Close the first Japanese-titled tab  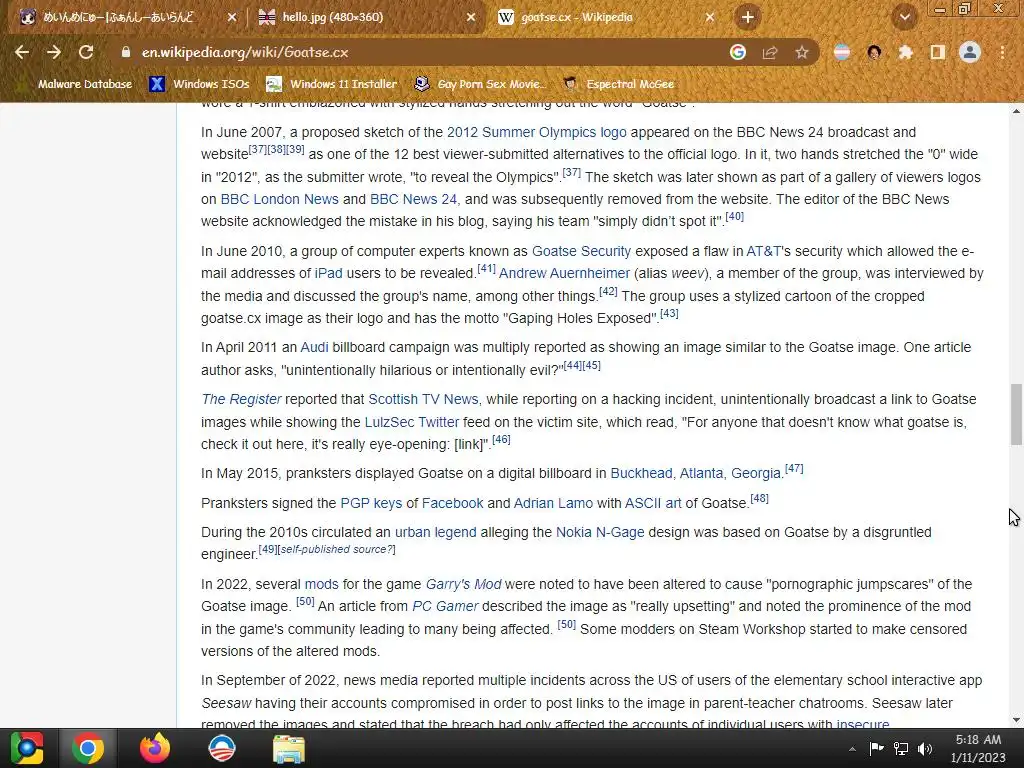point(232,17)
